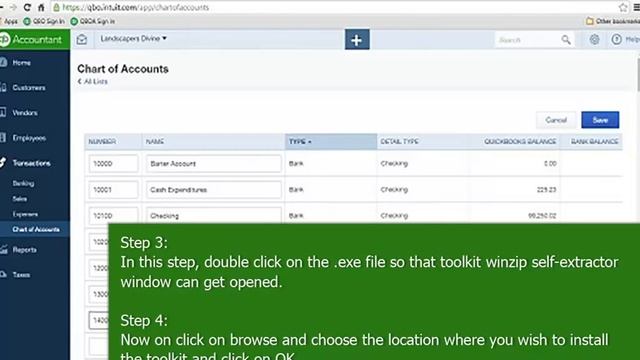Click the Home sidebar icon

tap(3, 62)
